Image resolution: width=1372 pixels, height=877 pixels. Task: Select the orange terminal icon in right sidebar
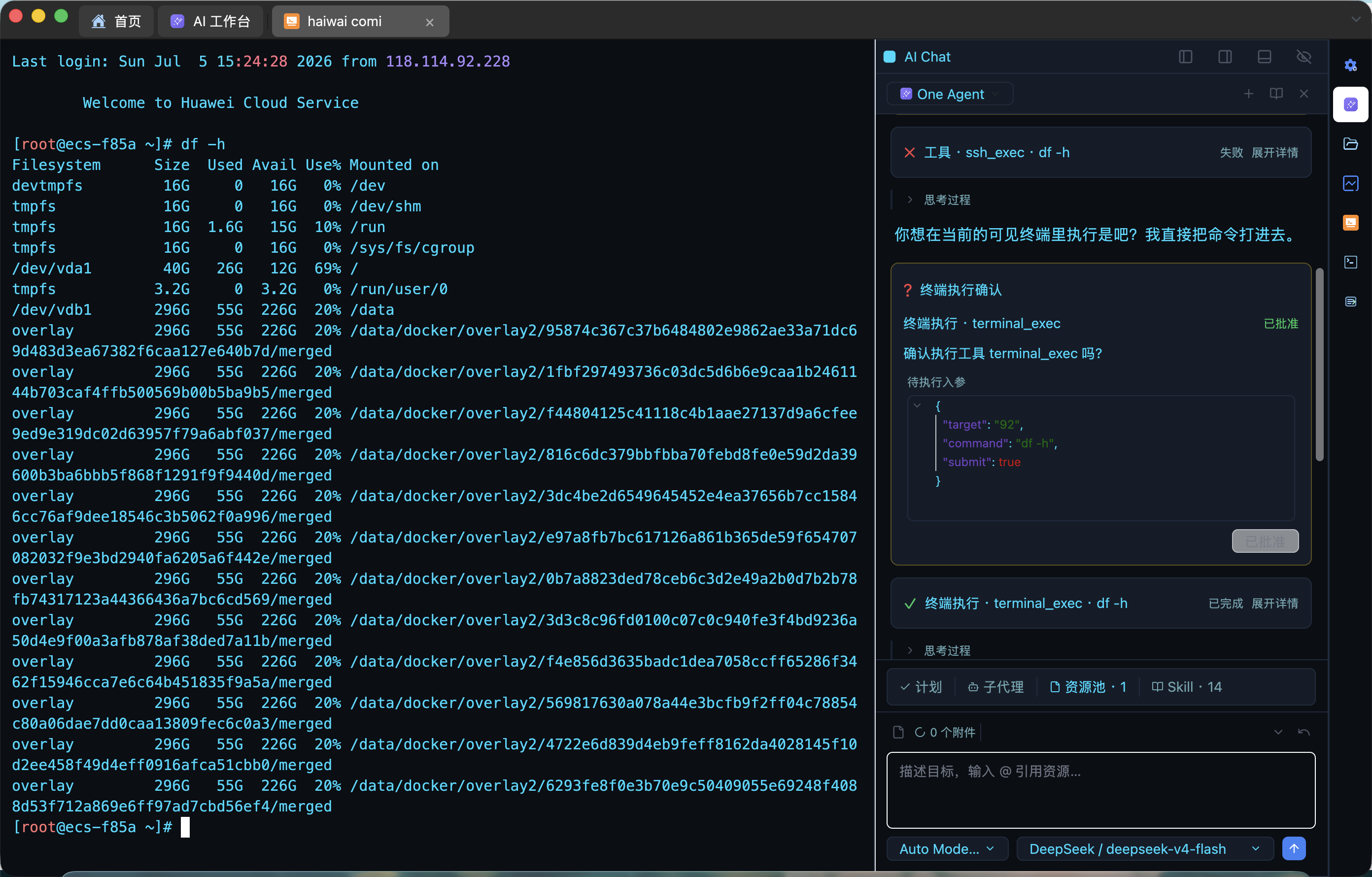coord(1350,223)
